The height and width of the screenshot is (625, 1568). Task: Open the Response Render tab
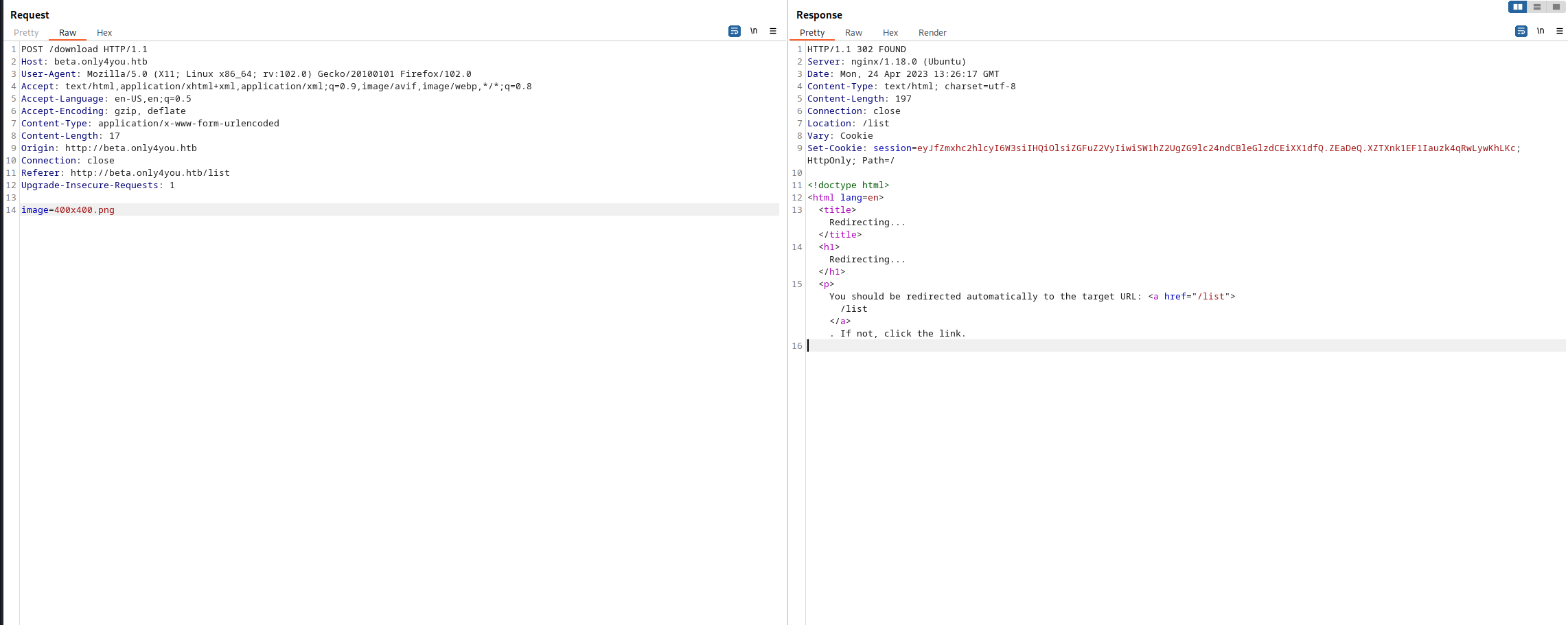coord(932,33)
